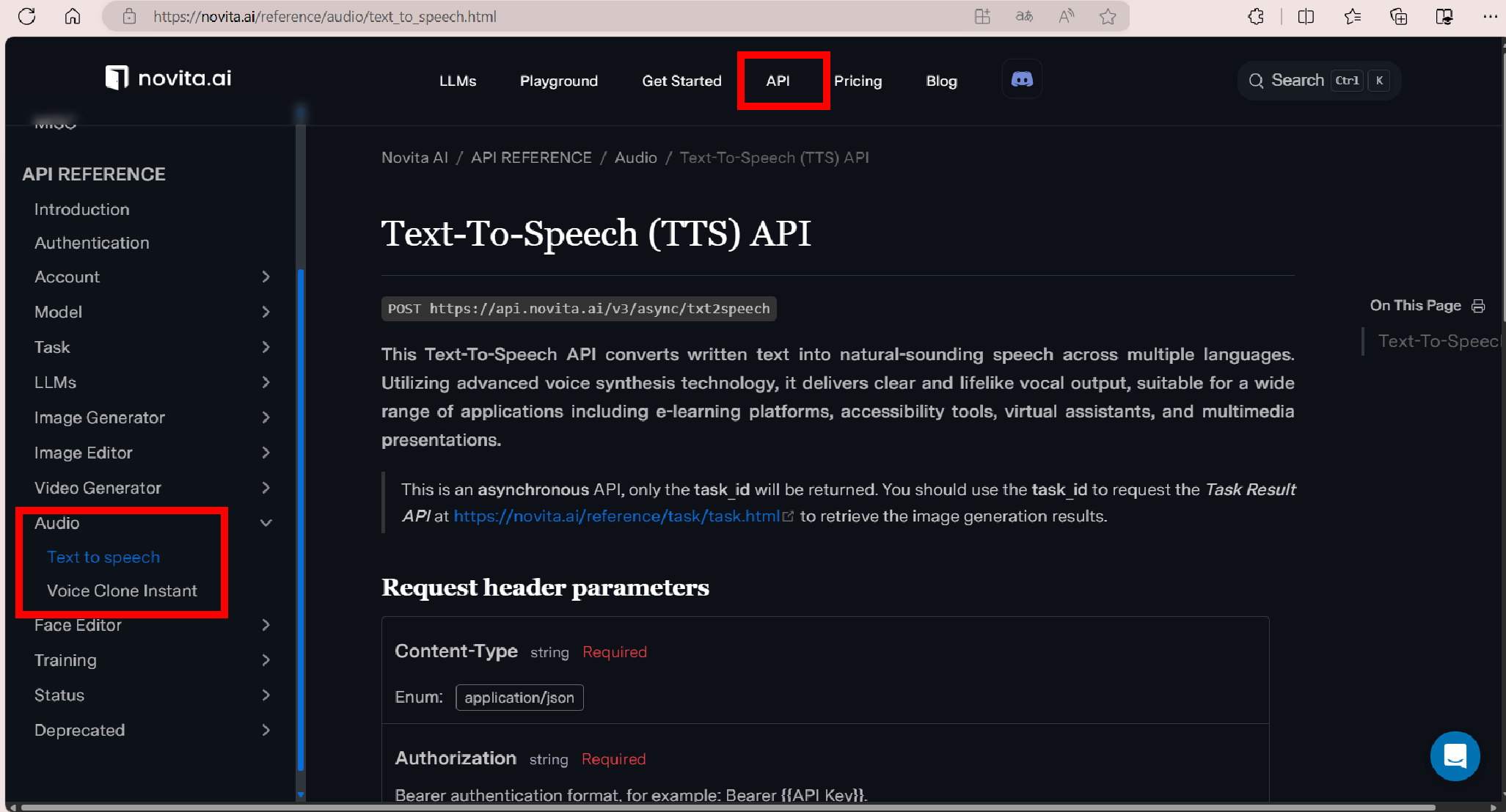Collapse the Audio section chevron

(266, 523)
